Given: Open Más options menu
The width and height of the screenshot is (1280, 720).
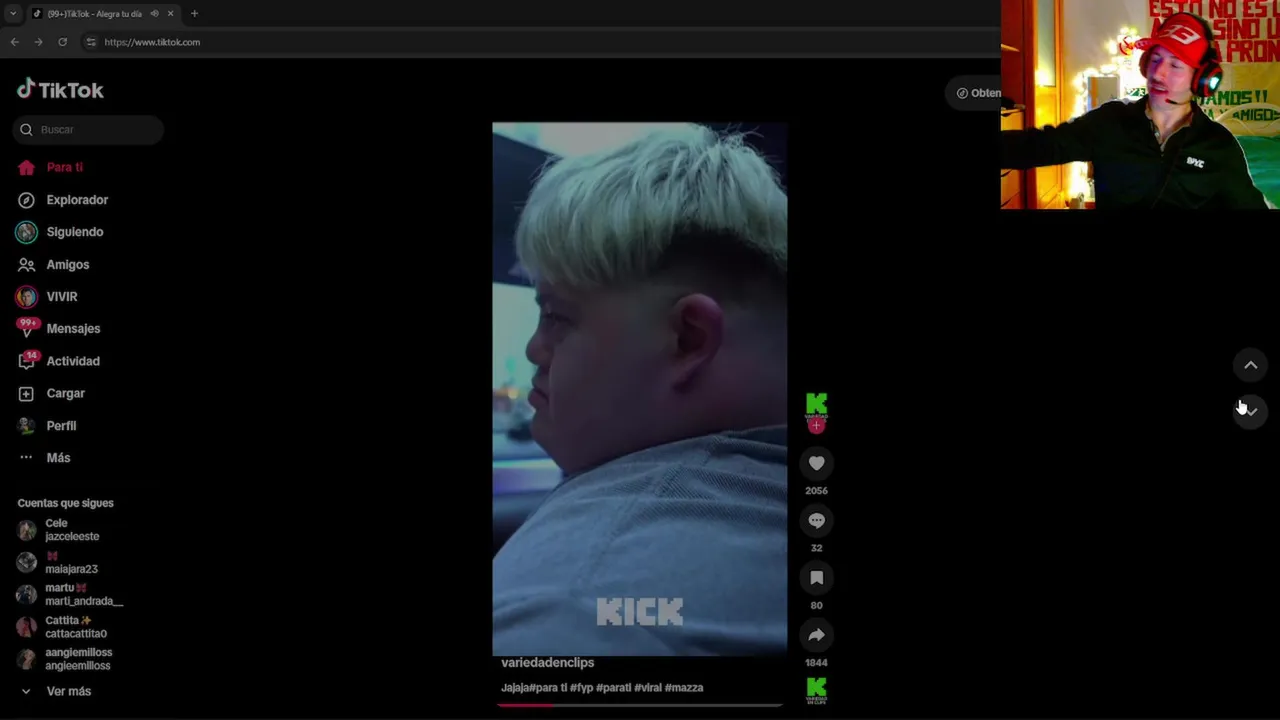Looking at the screenshot, I should click(x=58, y=458).
